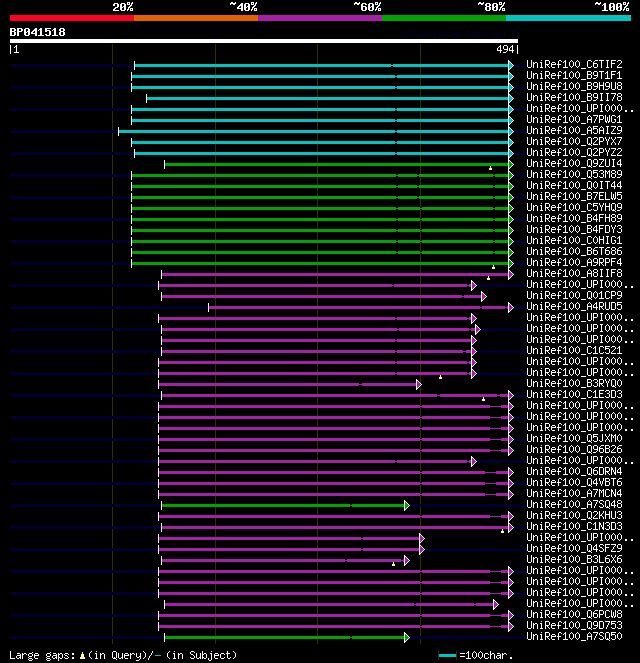The image size is (640, 663).
Task: Open hit UniRef100_Q96B26
Action: click(x=574, y=449)
